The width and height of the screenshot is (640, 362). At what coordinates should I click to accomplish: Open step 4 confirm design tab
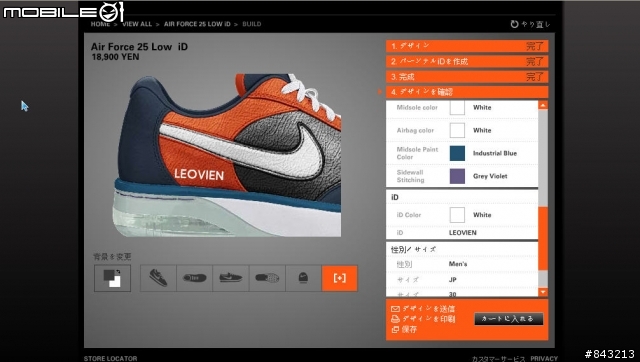pos(467,92)
